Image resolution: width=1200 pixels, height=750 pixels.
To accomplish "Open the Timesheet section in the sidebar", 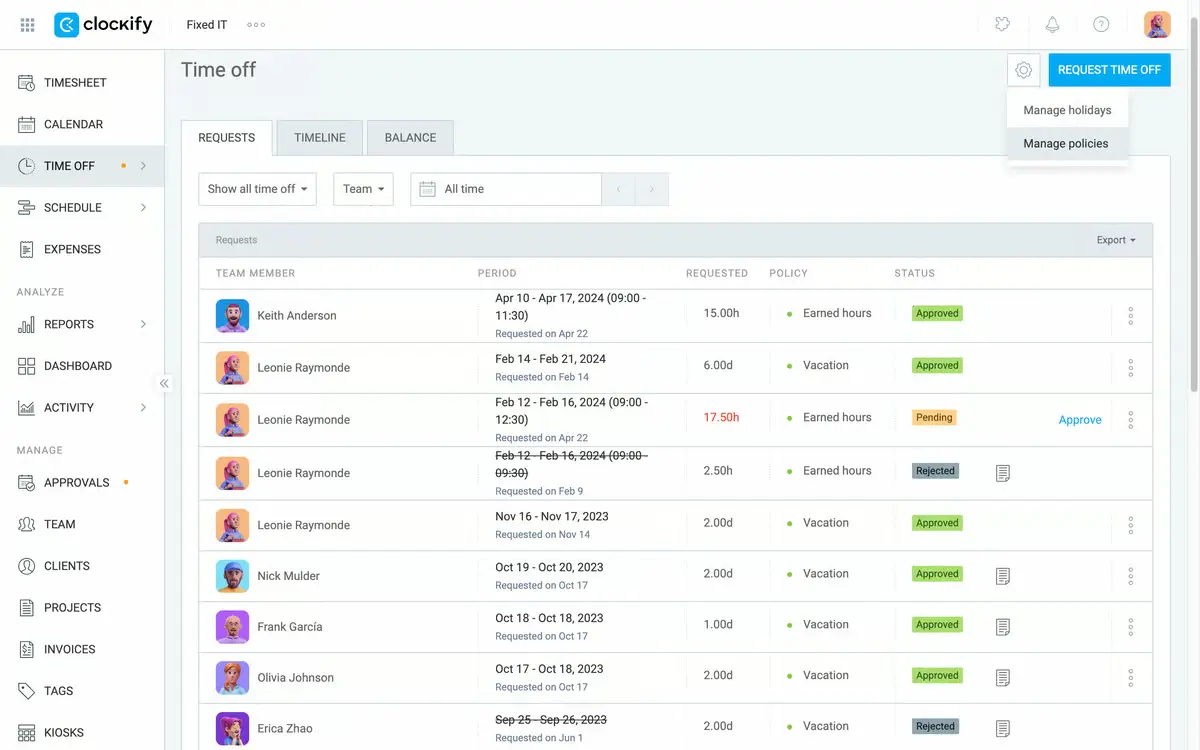I will tap(75, 82).
